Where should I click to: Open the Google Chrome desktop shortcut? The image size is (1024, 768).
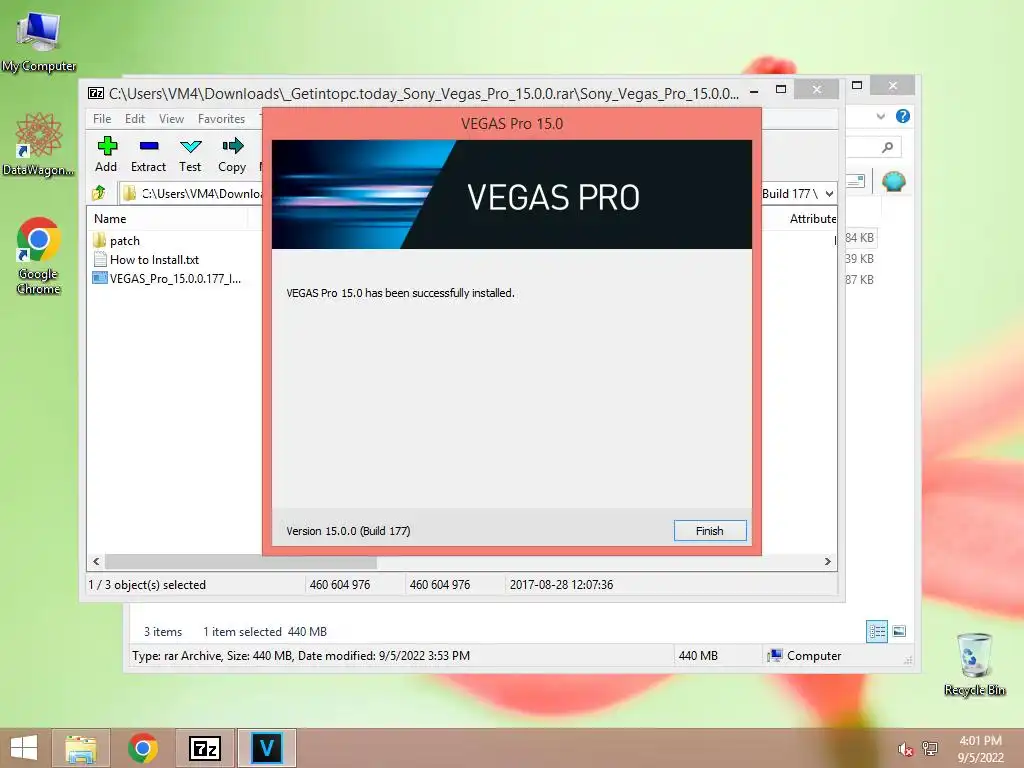(39, 255)
